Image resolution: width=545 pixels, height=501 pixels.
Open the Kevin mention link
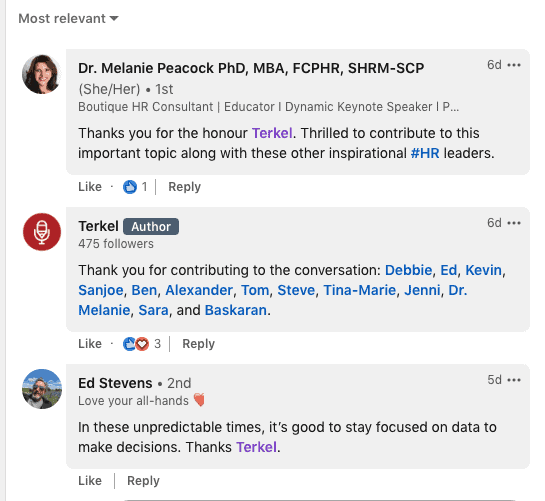(x=483, y=270)
